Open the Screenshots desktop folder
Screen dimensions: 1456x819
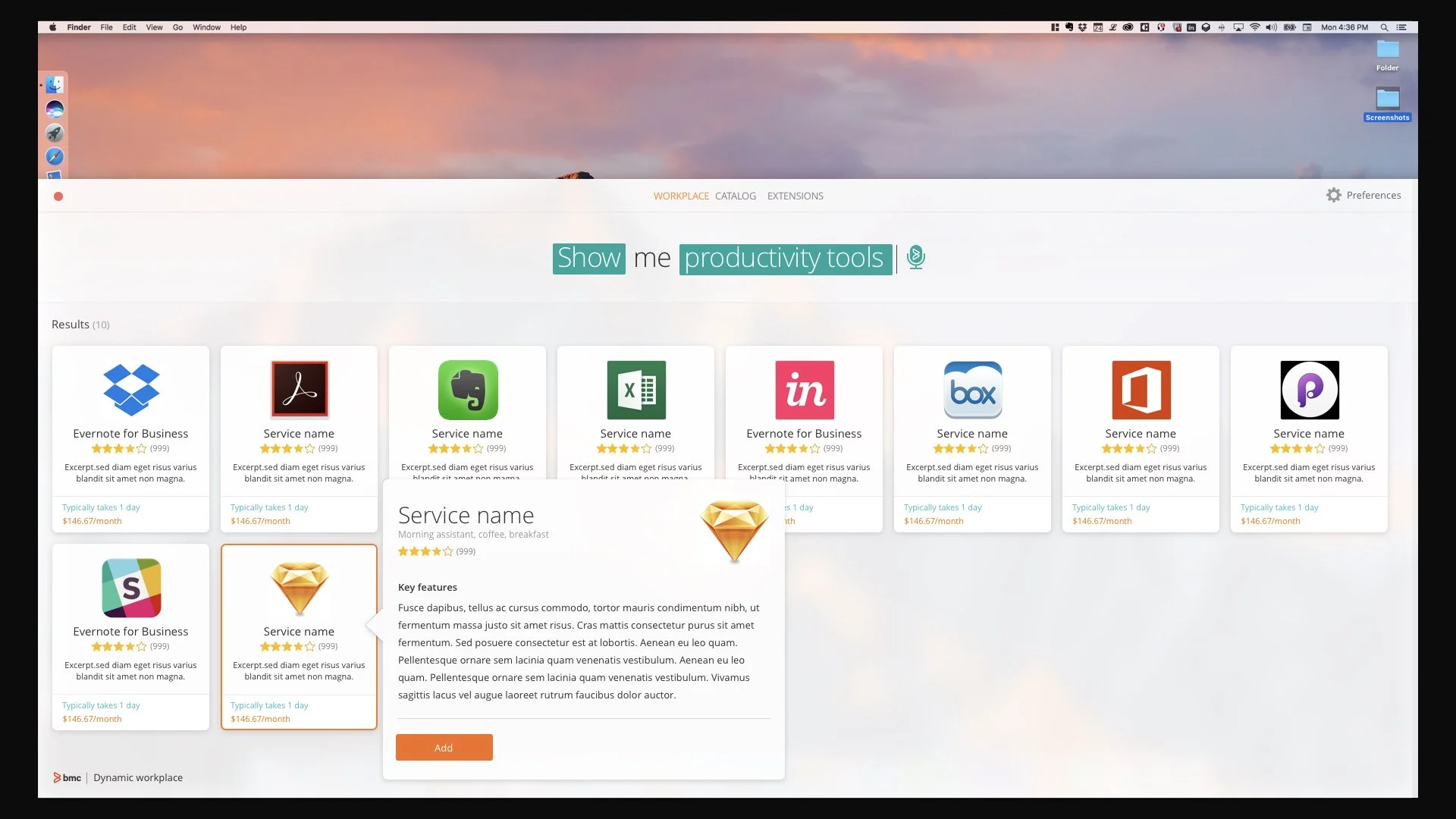point(1387,99)
